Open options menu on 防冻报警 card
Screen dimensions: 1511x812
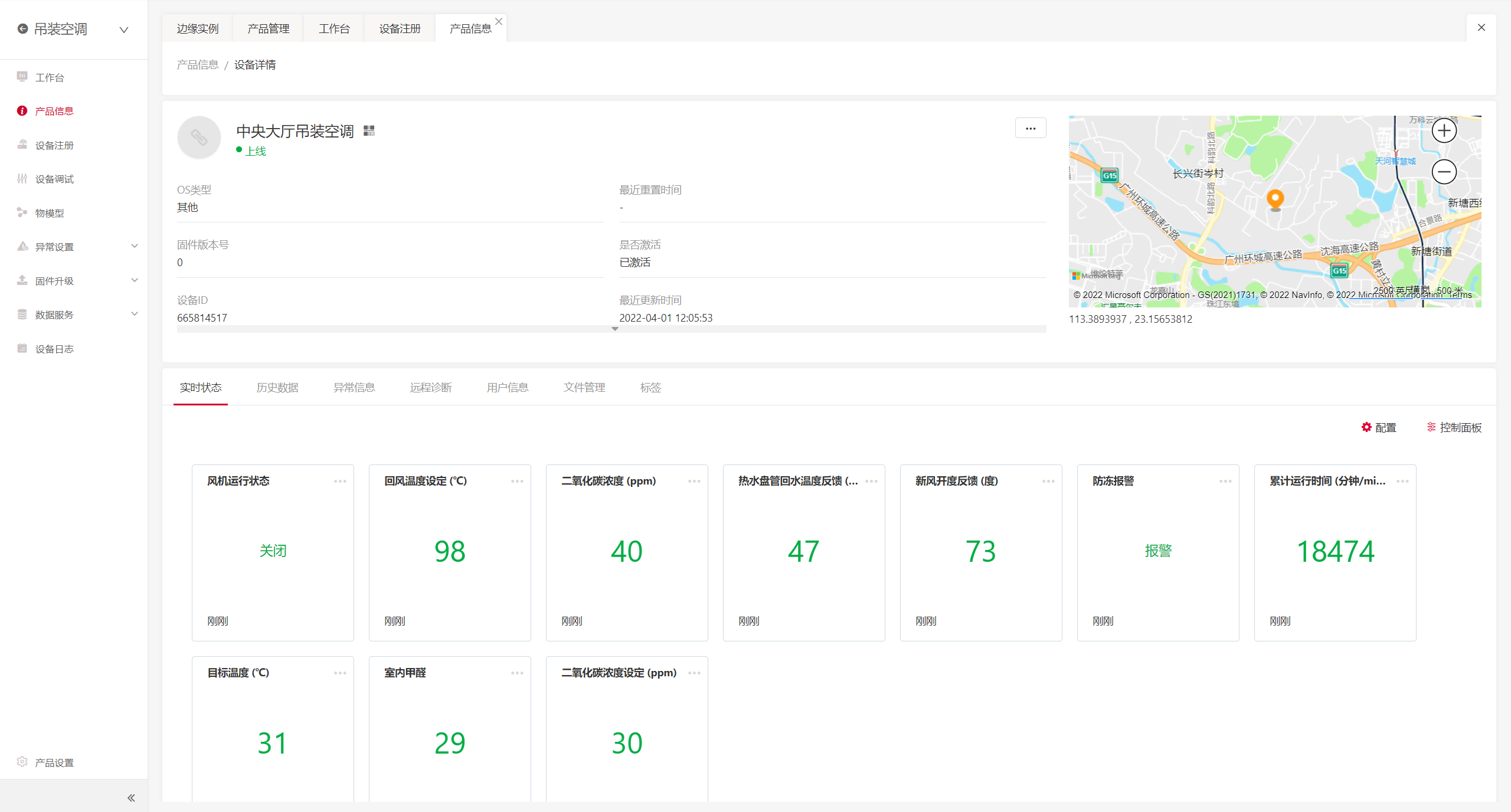[1225, 481]
